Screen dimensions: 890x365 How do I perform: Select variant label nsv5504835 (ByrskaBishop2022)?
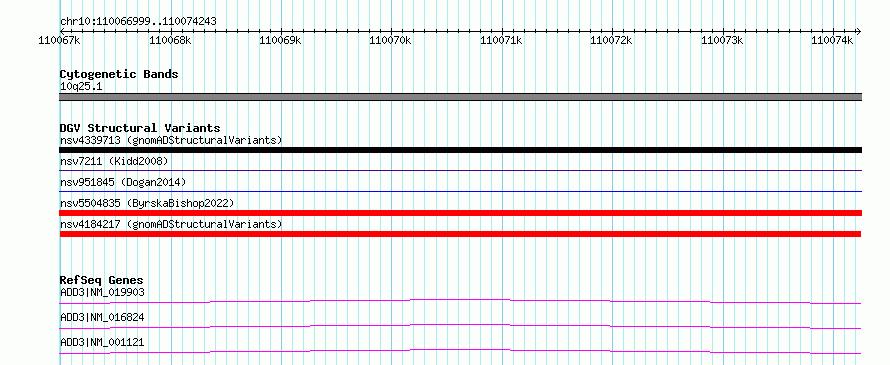146,203
